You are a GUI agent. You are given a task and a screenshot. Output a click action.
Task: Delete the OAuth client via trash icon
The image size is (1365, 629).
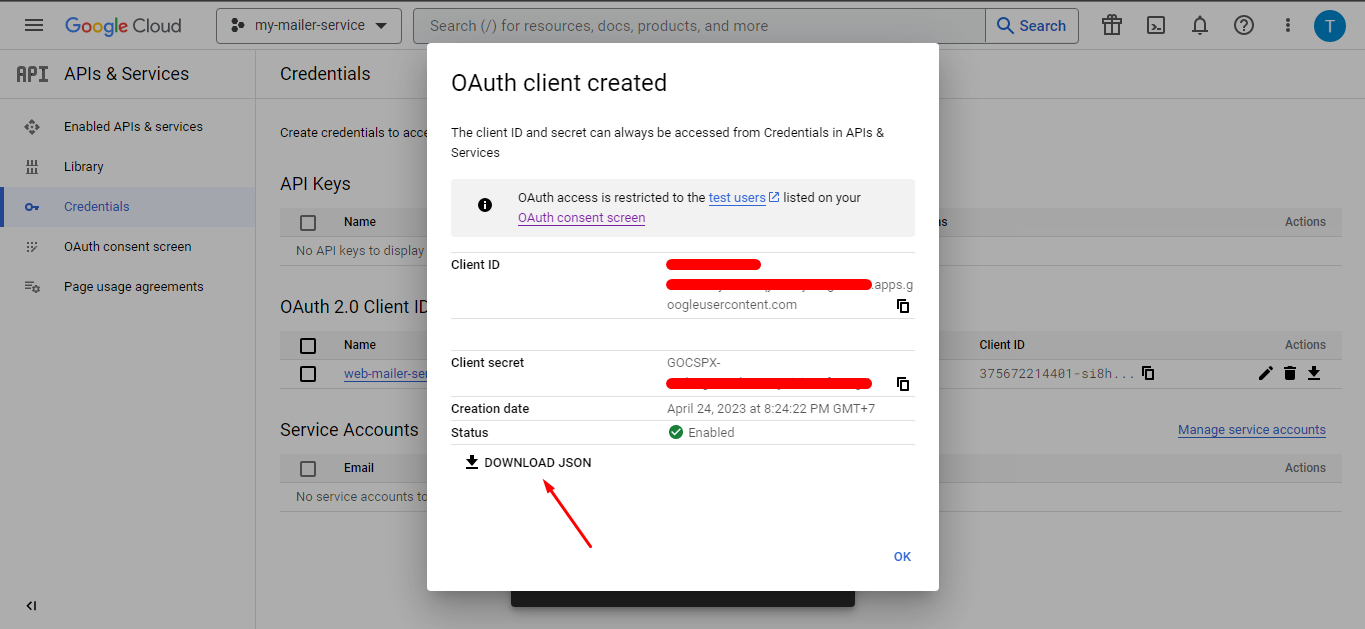pos(1290,373)
